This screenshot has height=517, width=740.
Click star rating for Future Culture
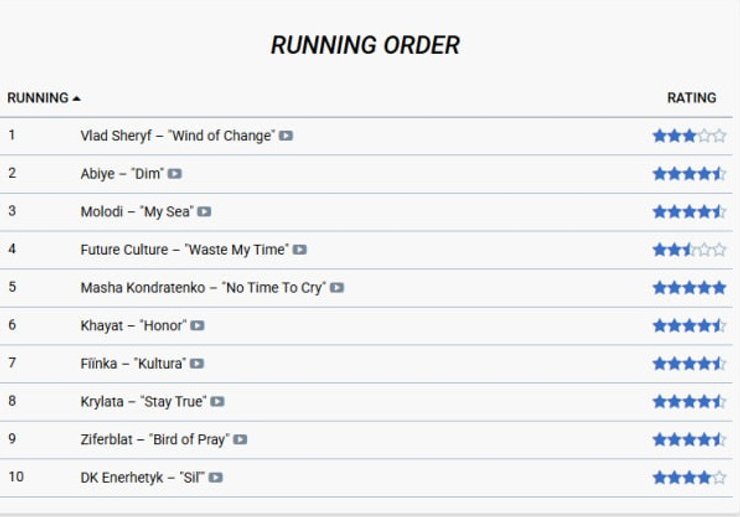pyautogui.click(x=689, y=250)
